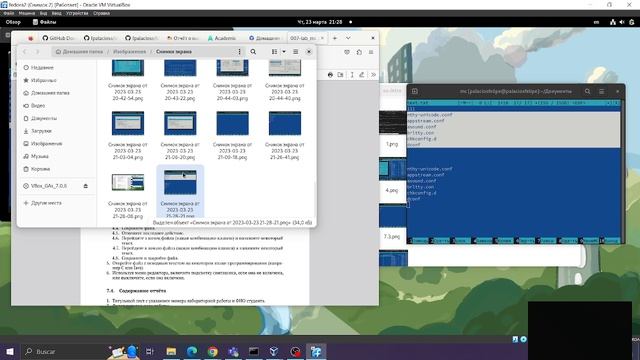
Task: Open "Избранные" in Files sidebar
Action: (40, 80)
